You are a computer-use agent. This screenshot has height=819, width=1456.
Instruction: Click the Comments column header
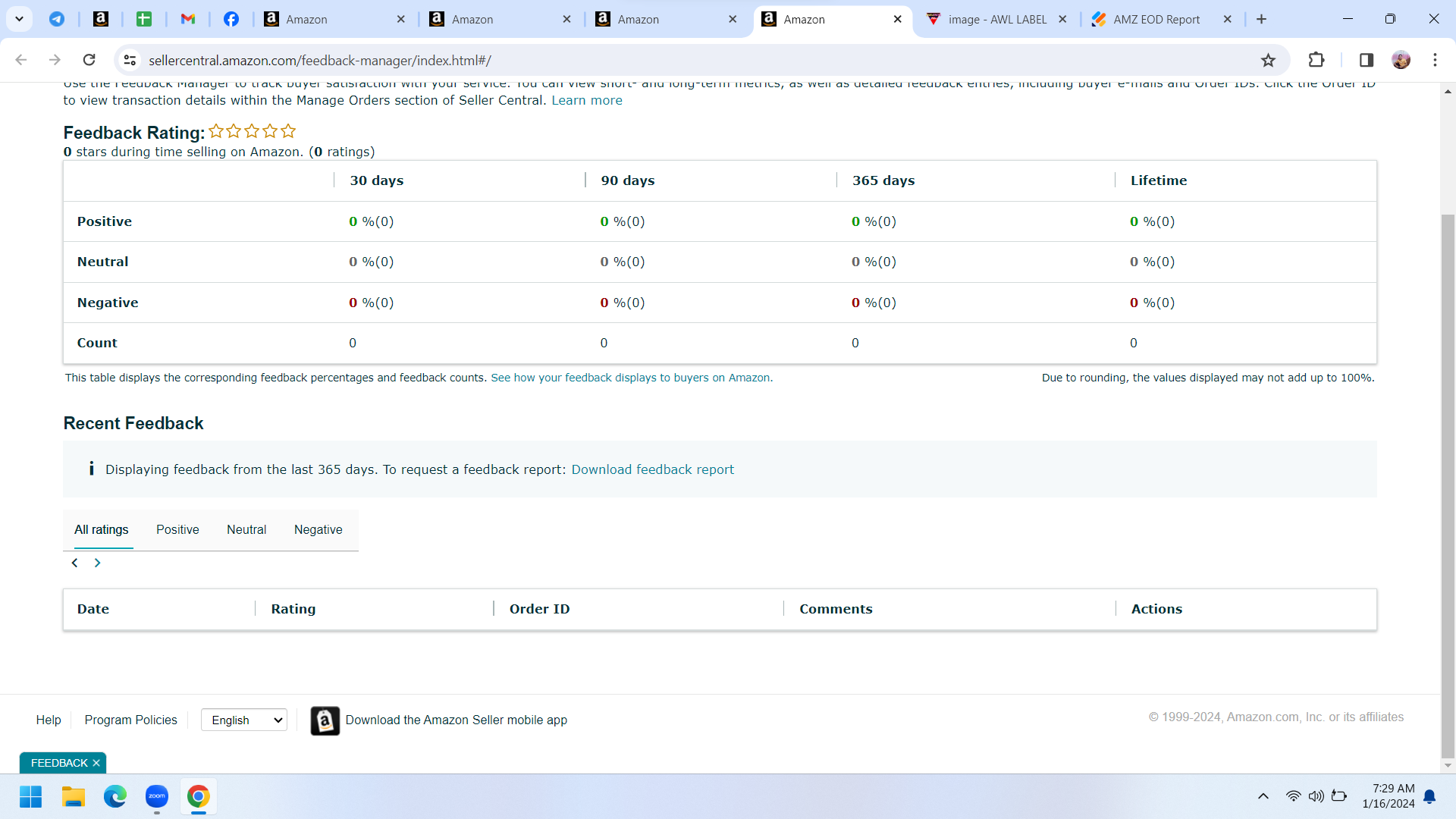pyautogui.click(x=836, y=609)
